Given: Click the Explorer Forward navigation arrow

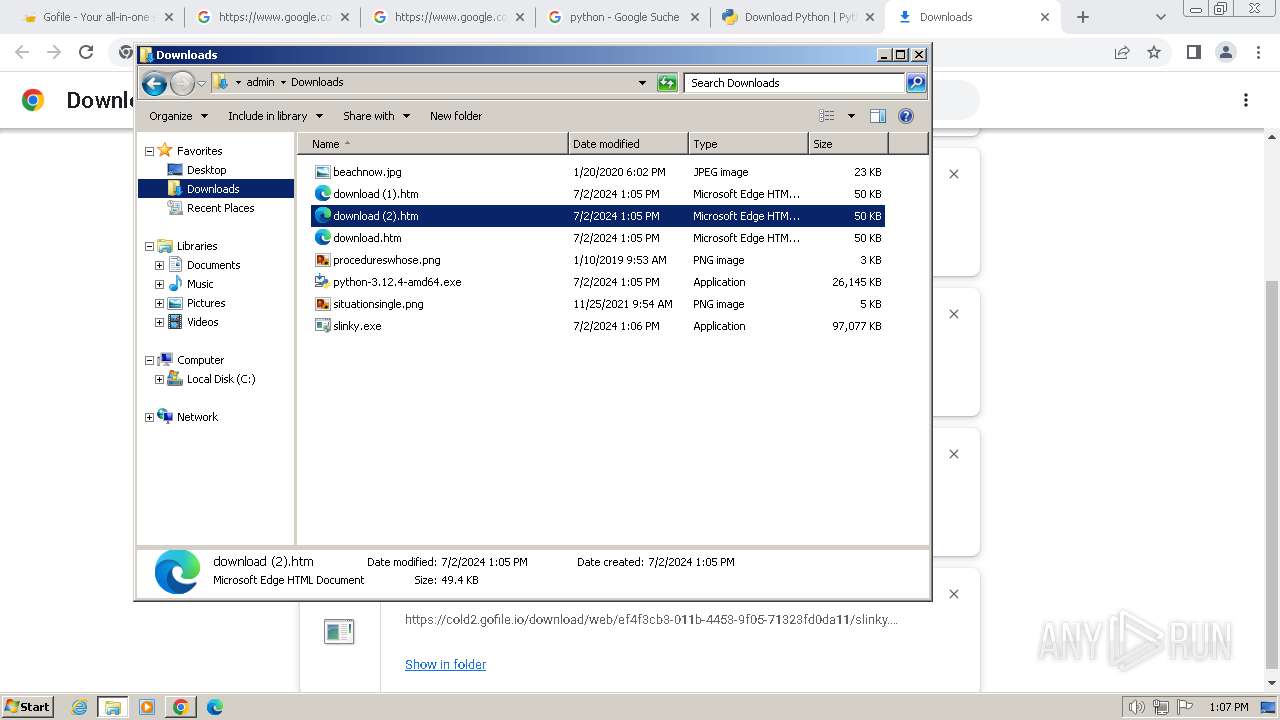Looking at the screenshot, I should pyautogui.click(x=182, y=83).
